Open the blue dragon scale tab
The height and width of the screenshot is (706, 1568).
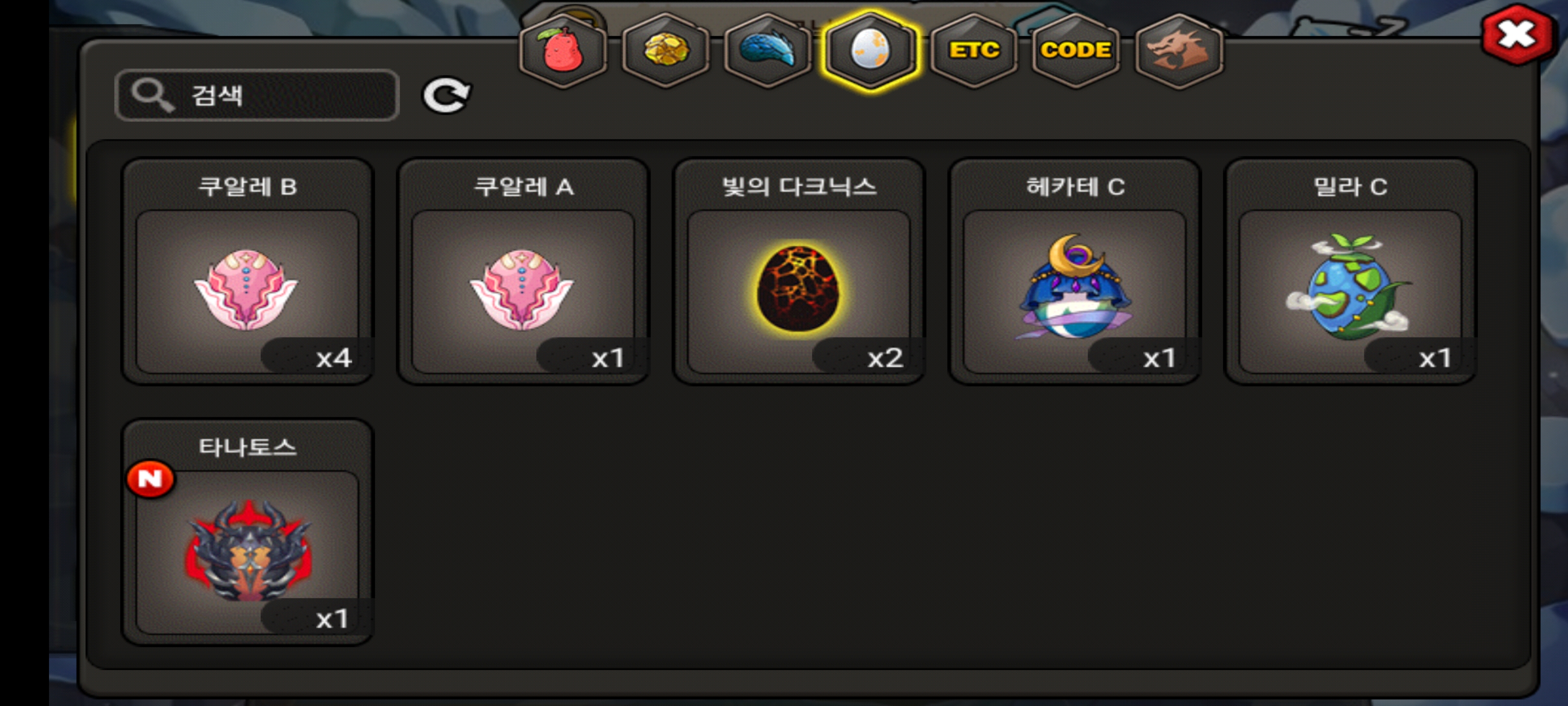pyautogui.click(x=768, y=50)
